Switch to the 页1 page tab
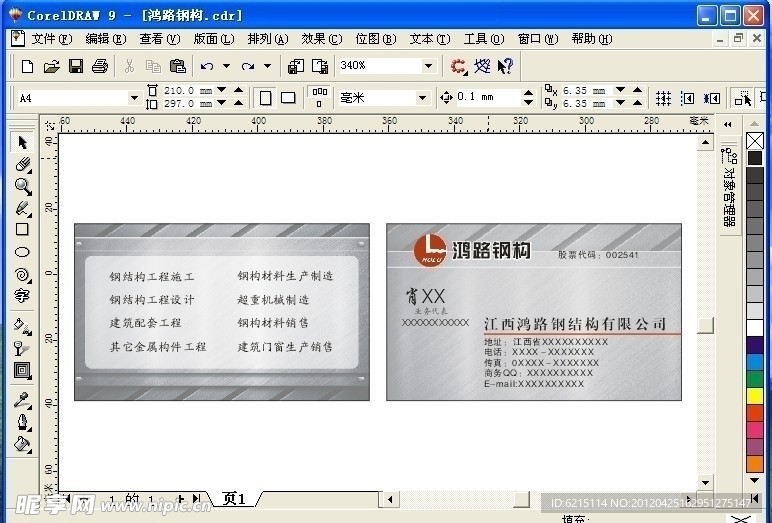This screenshot has height=523, width=772. pos(234,499)
